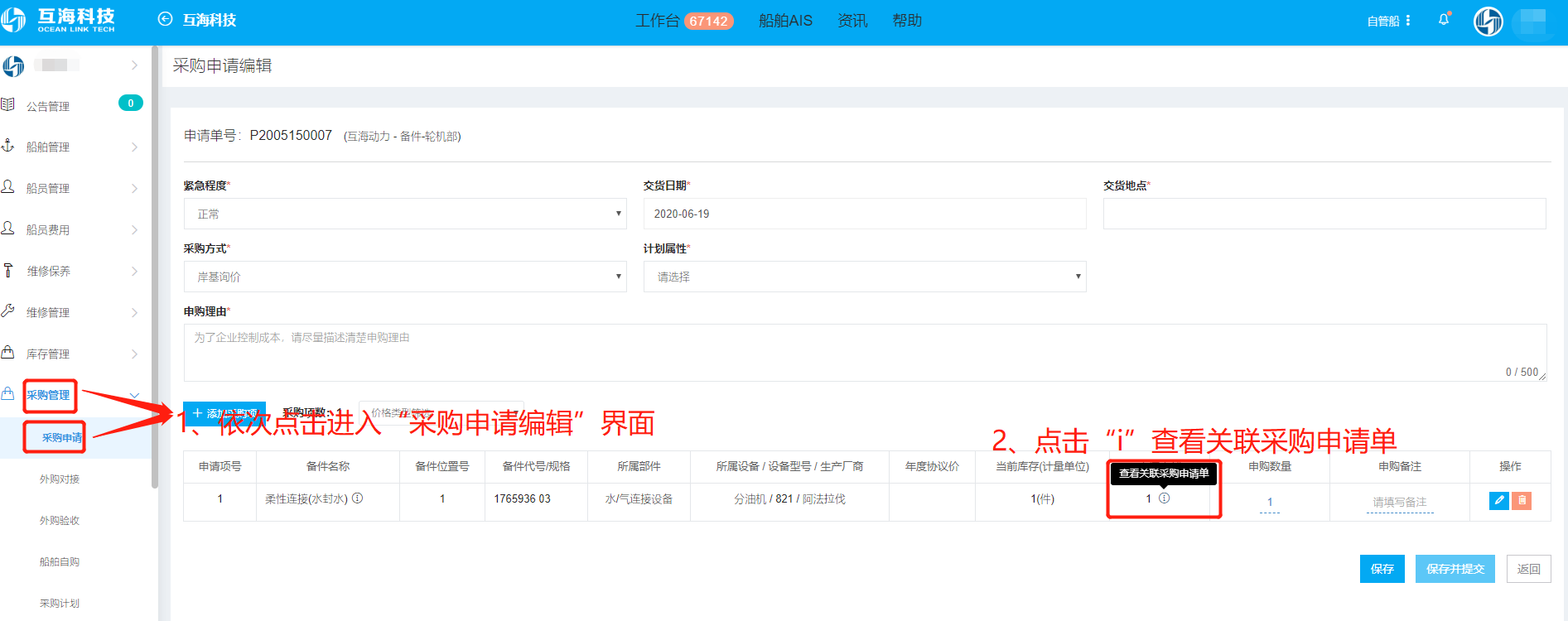Image resolution: width=1568 pixels, height=621 pixels.
Task: Select 外购验收 in the sidebar
Action: [x=60, y=521]
